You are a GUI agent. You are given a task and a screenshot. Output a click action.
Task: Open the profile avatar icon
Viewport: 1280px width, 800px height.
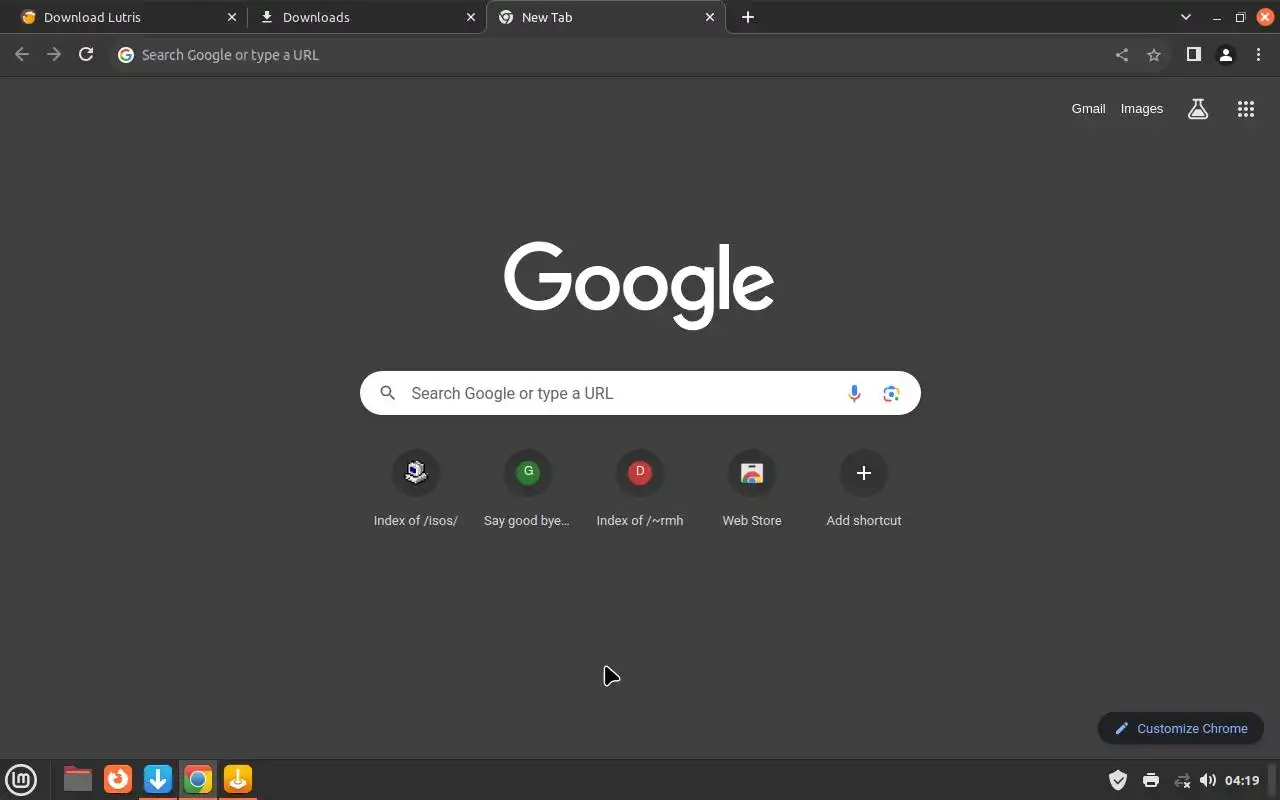(1225, 55)
